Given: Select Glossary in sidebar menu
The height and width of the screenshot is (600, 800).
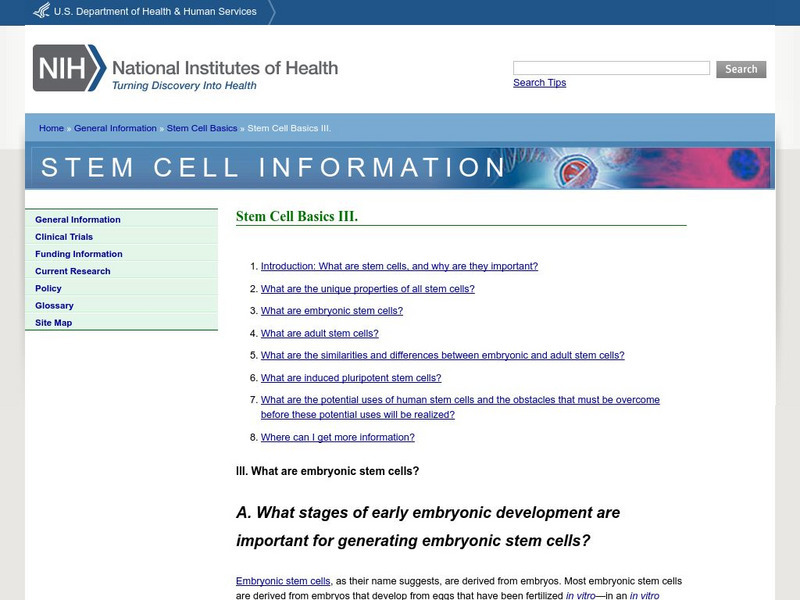Looking at the screenshot, I should 54,306.
